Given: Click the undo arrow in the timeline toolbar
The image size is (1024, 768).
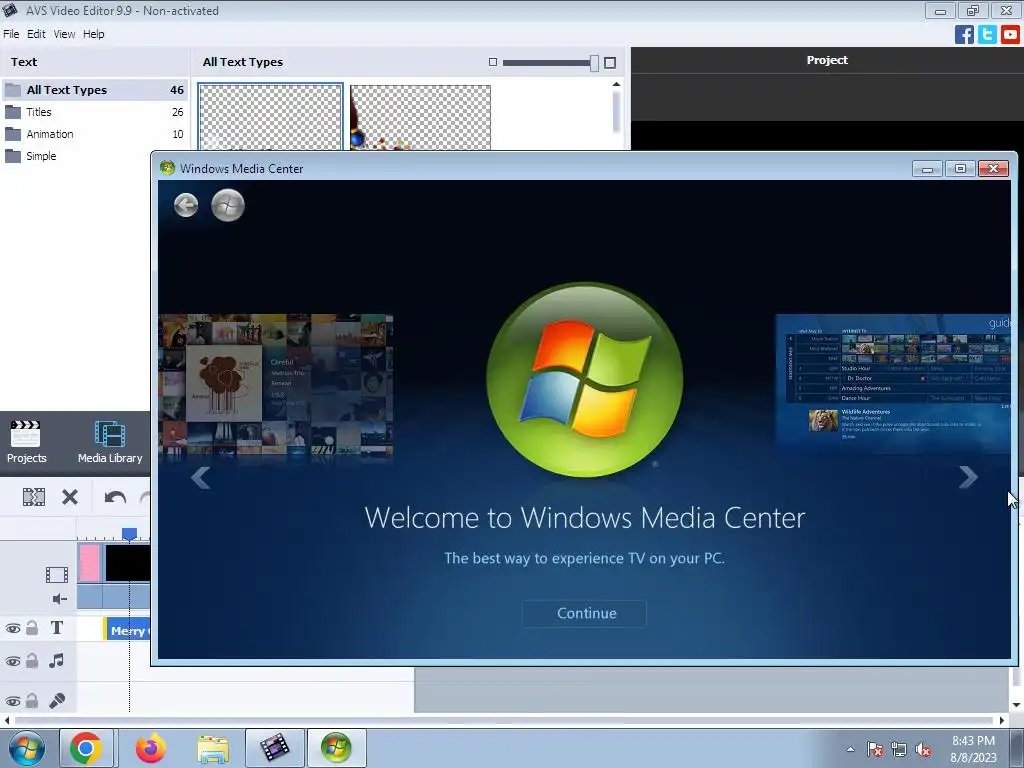Looking at the screenshot, I should tap(115, 498).
